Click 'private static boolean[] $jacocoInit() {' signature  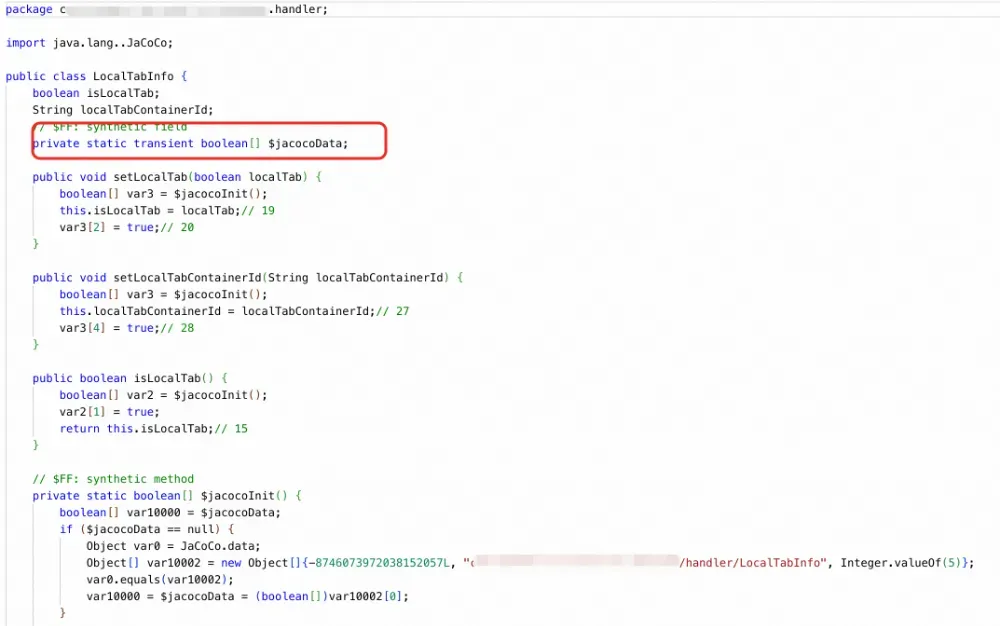(x=167, y=496)
